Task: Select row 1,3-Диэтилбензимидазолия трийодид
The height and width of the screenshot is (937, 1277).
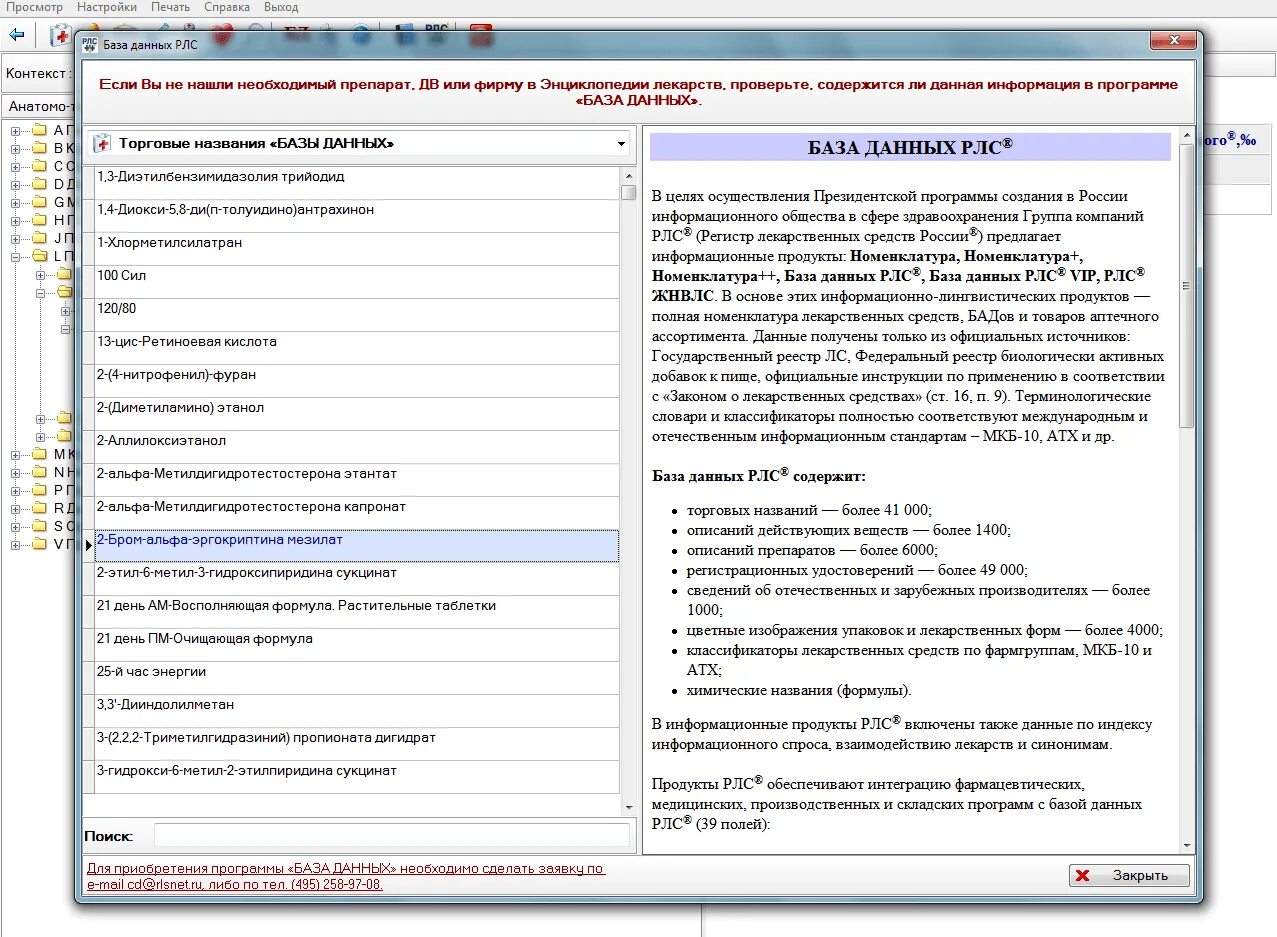Action: pos(357,183)
